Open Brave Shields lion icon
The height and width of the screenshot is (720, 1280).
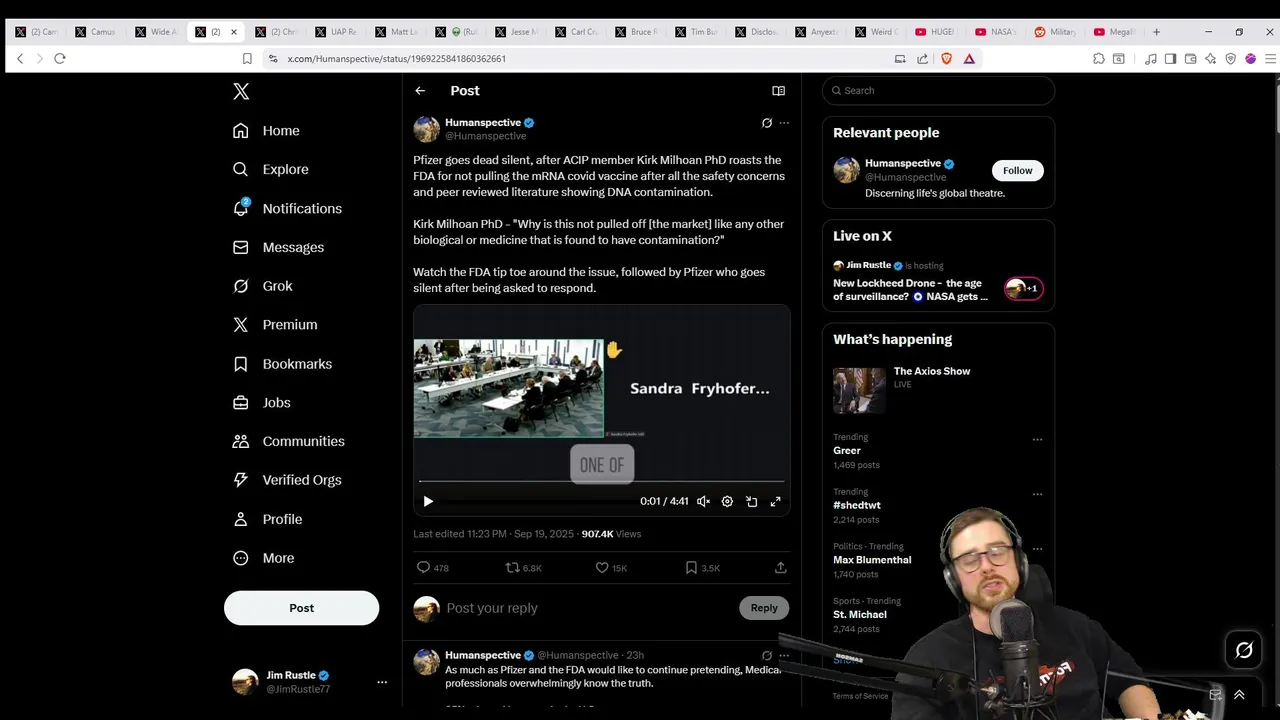947,59
